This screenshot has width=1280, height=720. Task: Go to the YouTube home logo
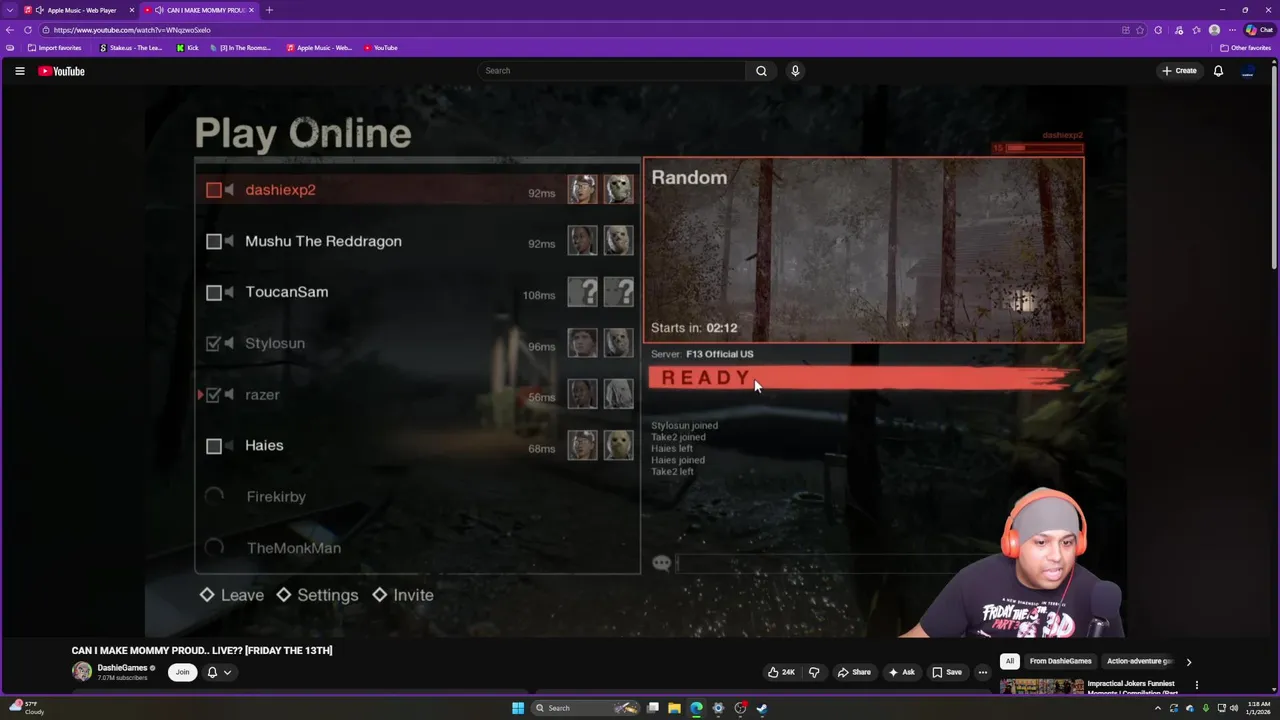[61, 71]
